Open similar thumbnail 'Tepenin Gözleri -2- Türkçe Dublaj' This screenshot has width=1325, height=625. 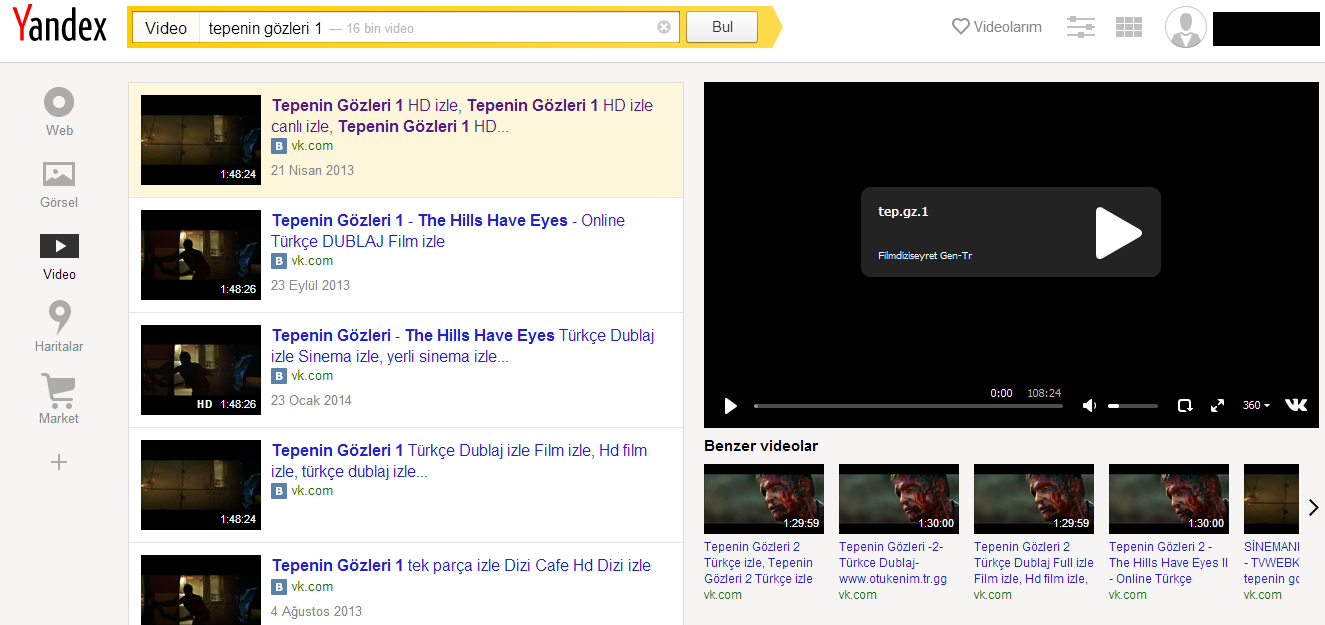(899, 498)
